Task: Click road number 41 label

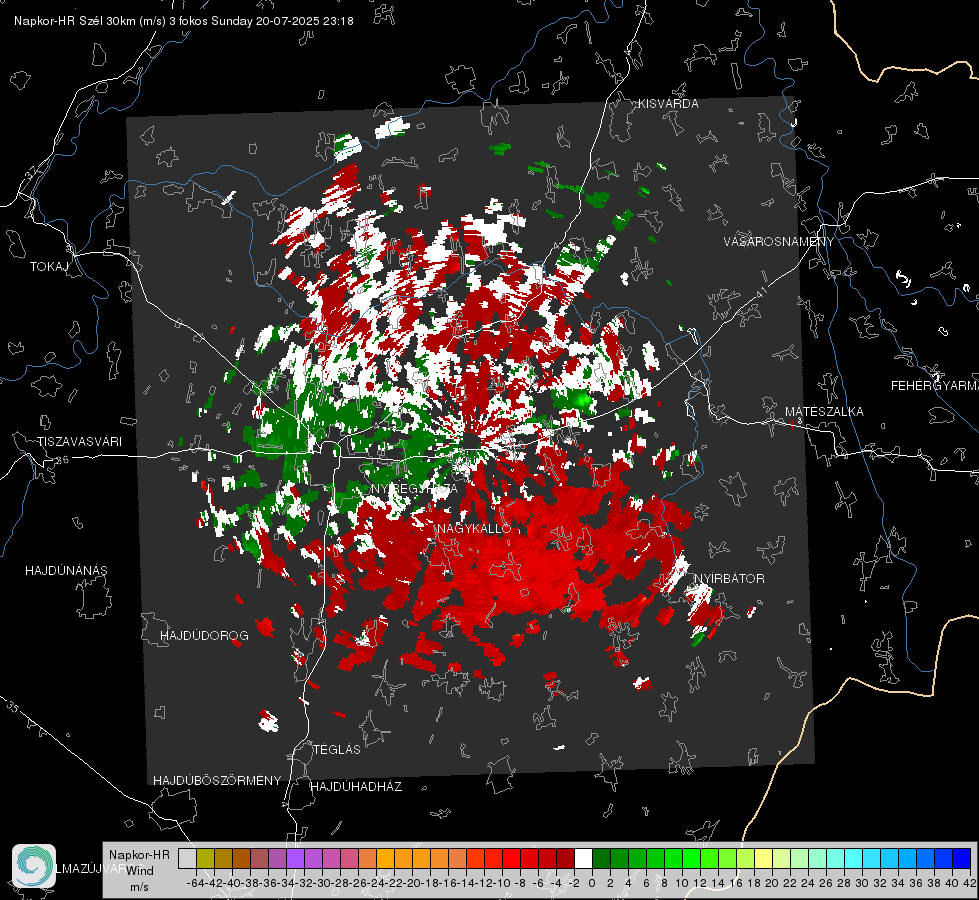Action: coord(761,293)
